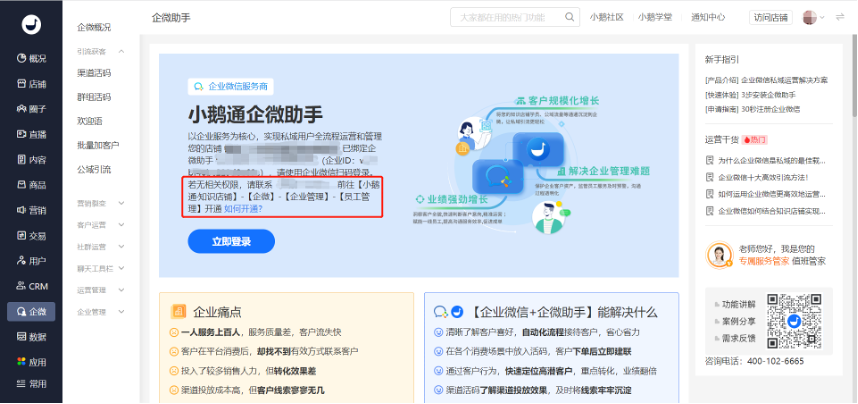
Task: Open article 企业微信十大高效引流方法
Action: click(763, 177)
